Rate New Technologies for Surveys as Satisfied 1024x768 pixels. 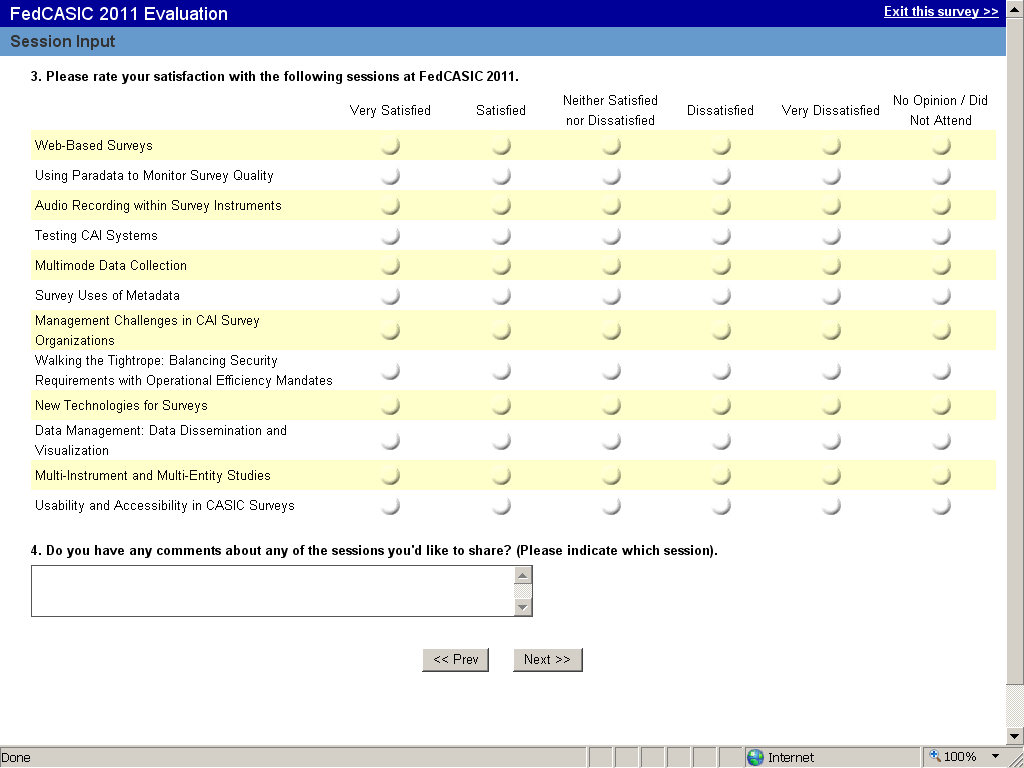point(500,406)
